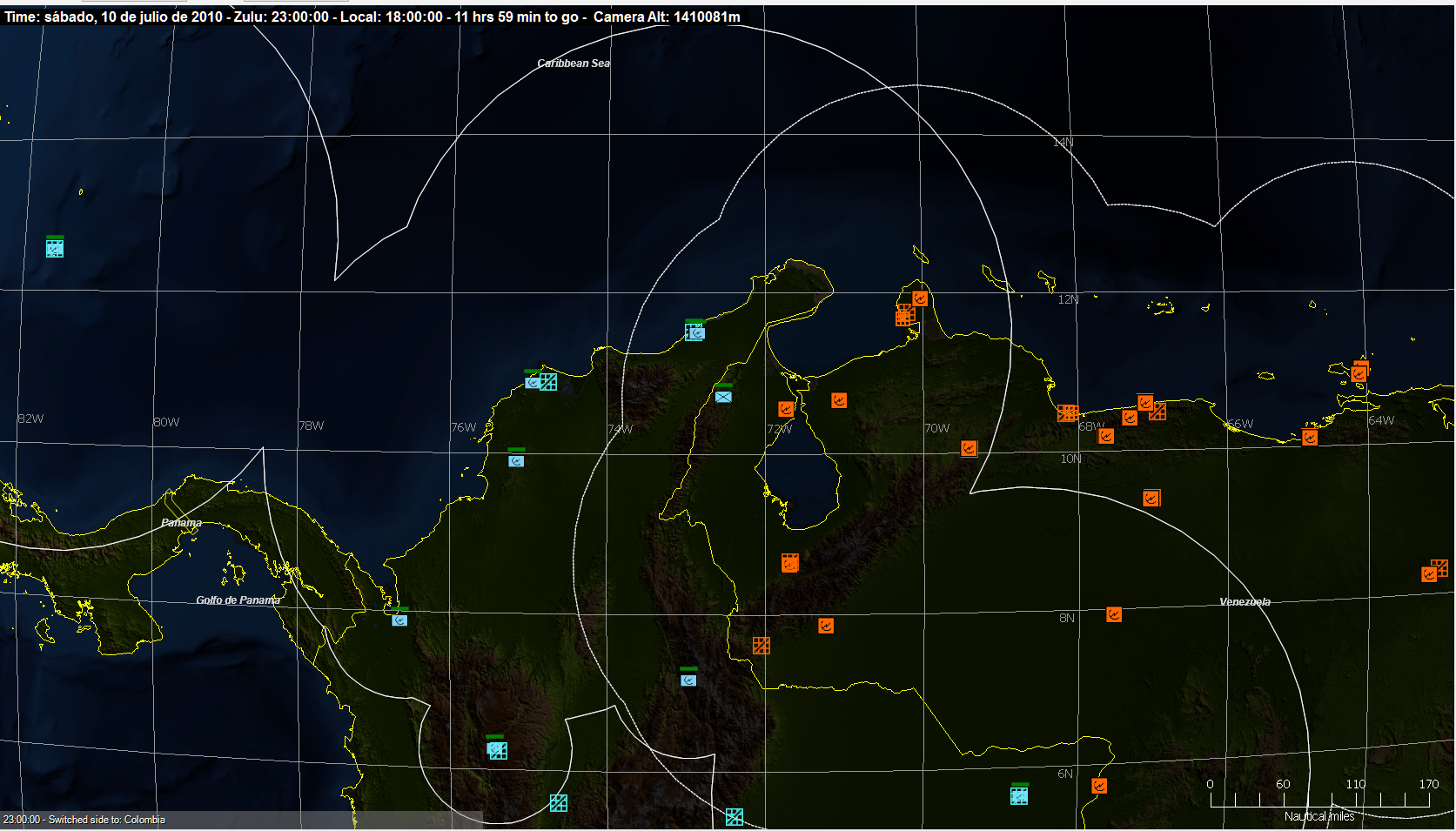Select orange radar unit inland south of the 10N label
1456x831 pixels.
1151,498
